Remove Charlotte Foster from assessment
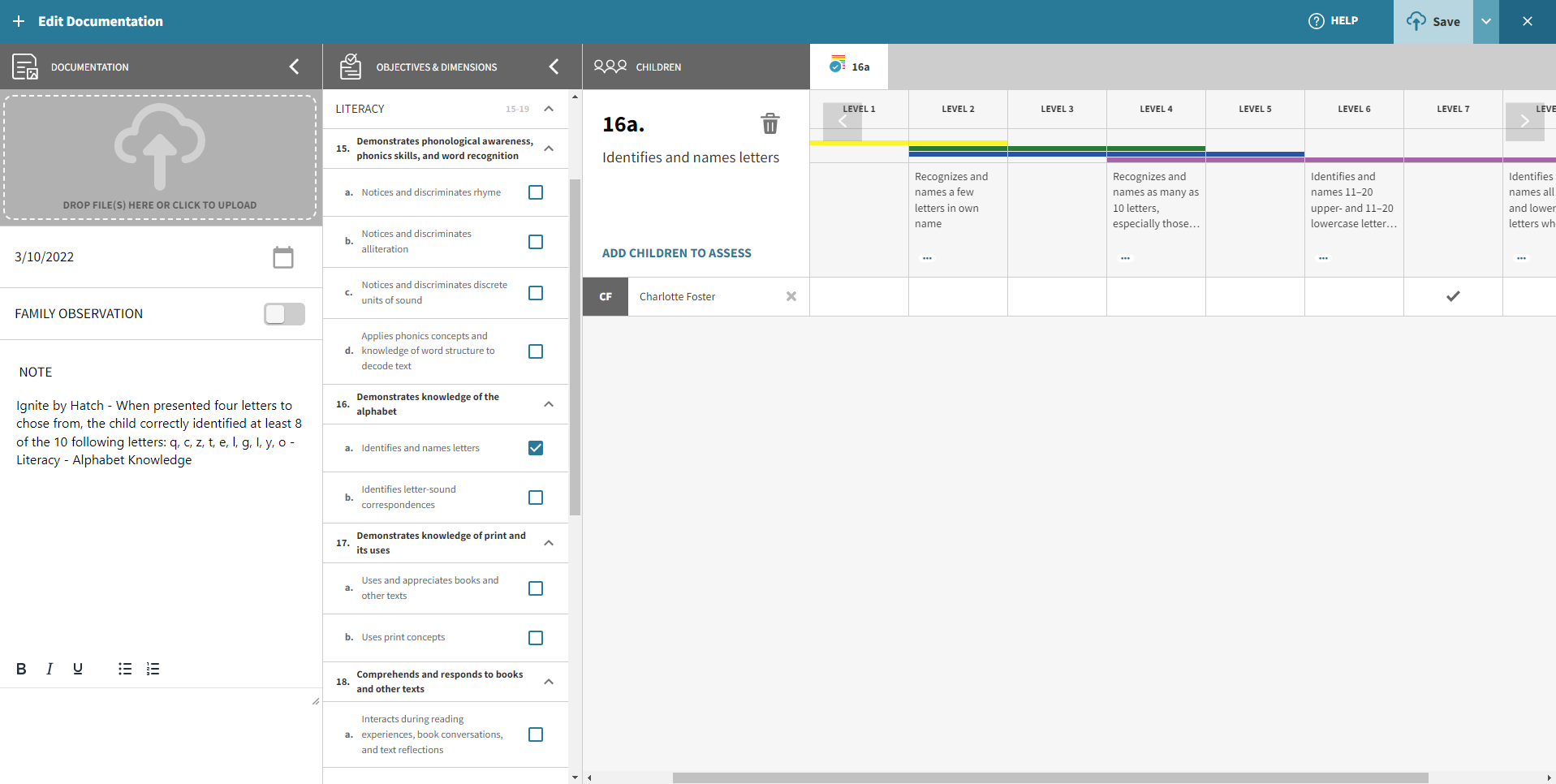The height and width of the screenshot is (784, 1556). (x=791, y=297)
